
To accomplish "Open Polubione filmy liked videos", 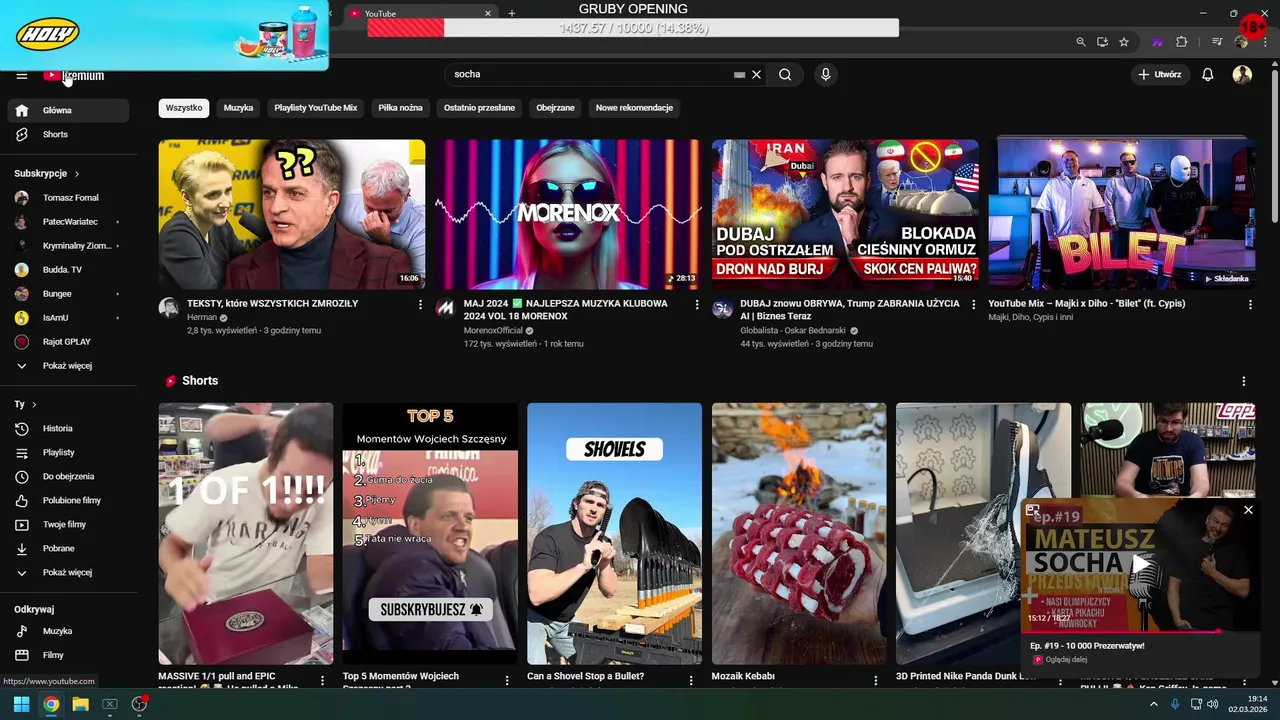I will pos(68,500).
